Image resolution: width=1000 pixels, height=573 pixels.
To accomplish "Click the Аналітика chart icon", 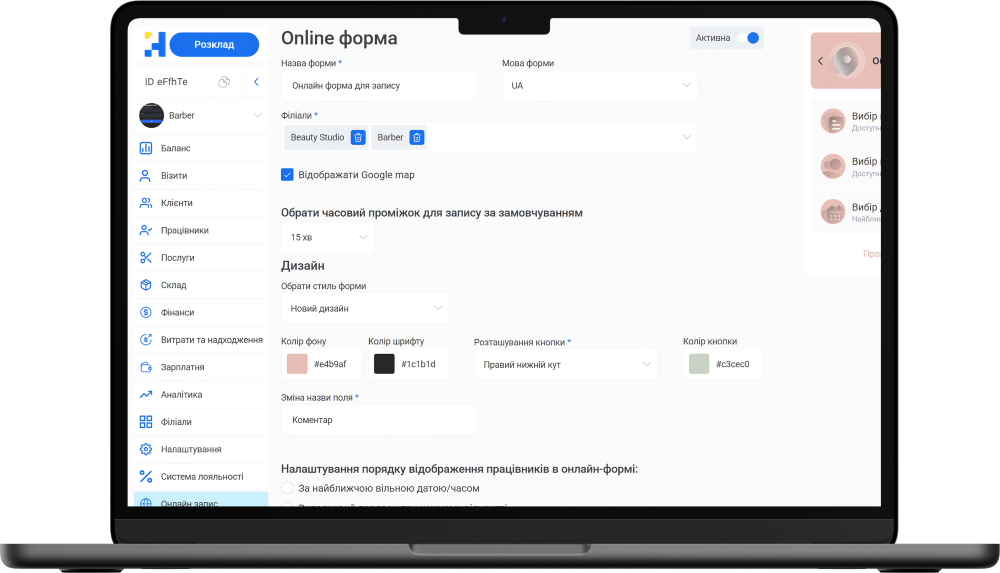I will (146, 395).
